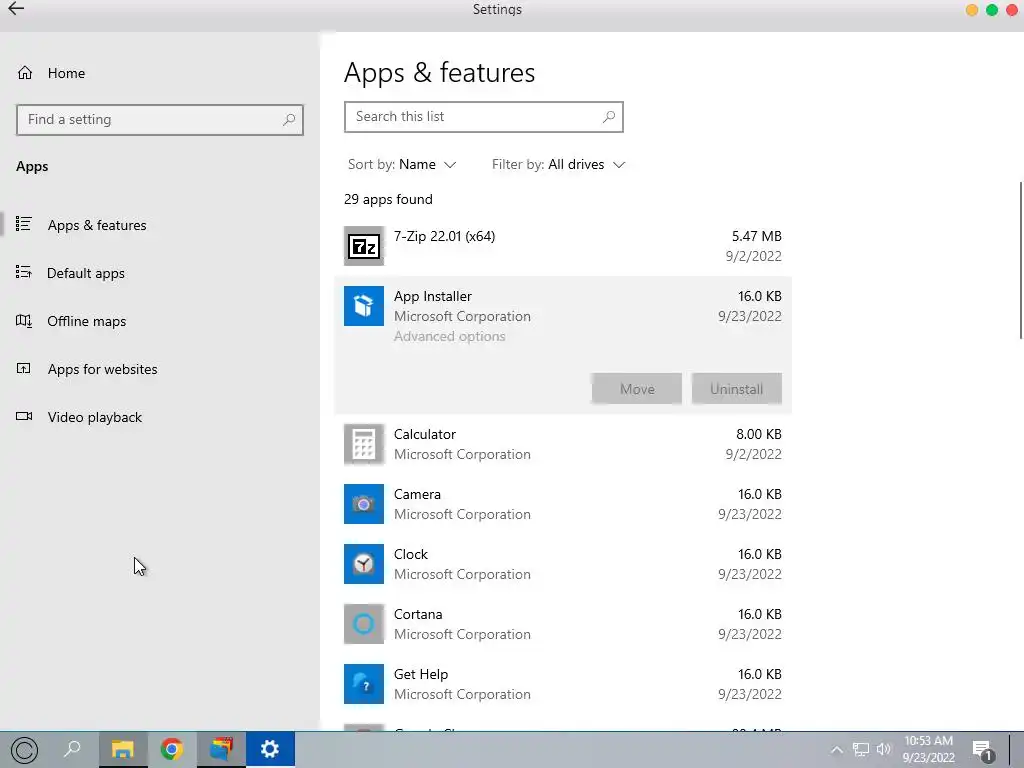
Task: Click the 29 apps found text
Action: (388, 199)
